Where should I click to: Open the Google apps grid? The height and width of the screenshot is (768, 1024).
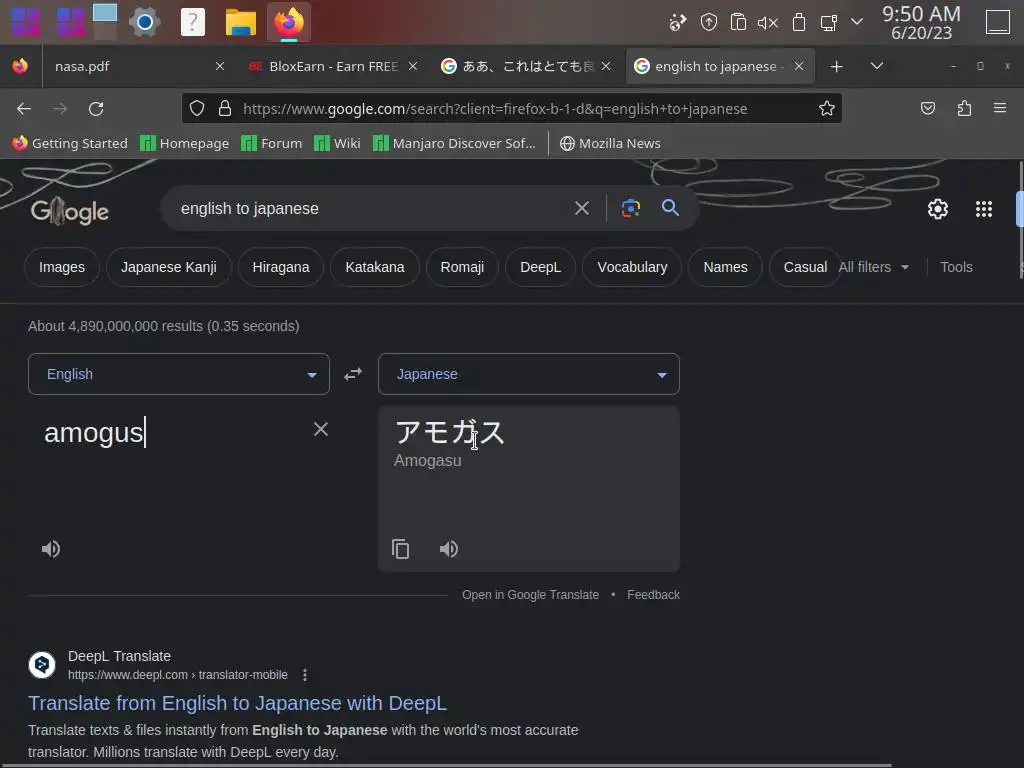[x=984, y=209]
